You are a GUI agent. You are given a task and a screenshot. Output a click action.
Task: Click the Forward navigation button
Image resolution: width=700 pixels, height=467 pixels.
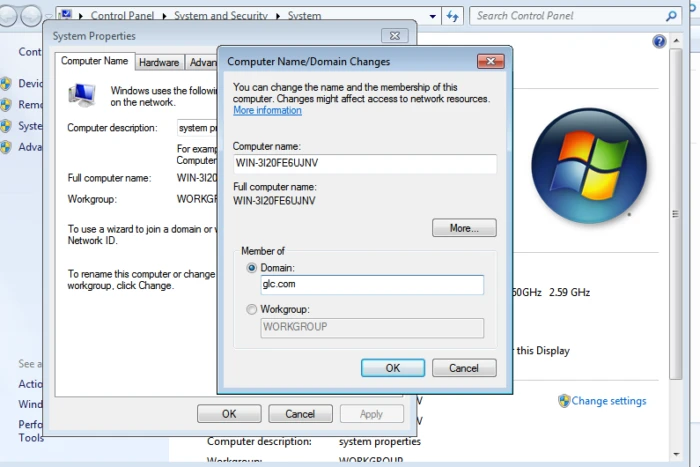(x=31, y=17)
